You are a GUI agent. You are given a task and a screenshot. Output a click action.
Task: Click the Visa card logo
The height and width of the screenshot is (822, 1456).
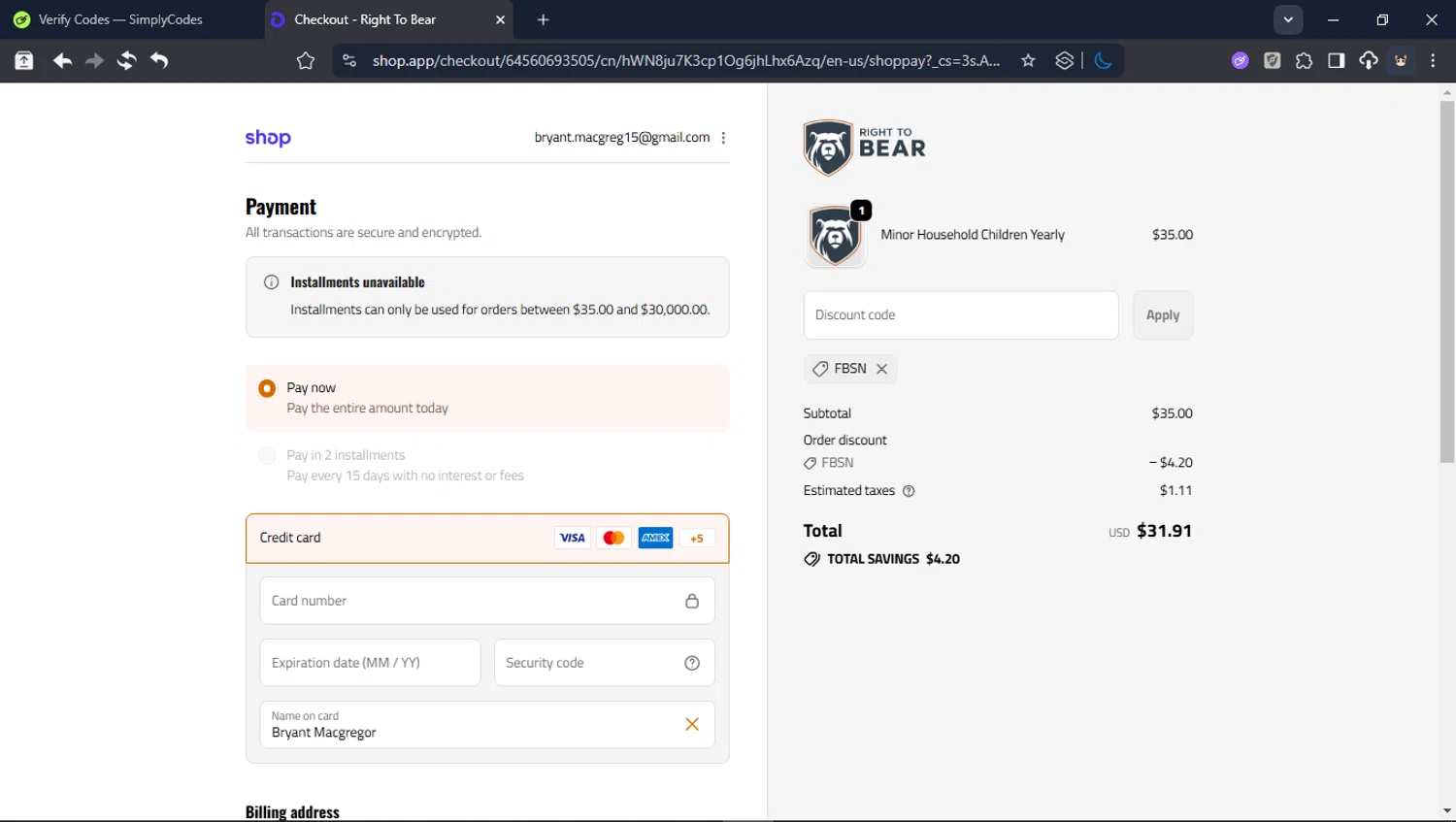(572, 539)
